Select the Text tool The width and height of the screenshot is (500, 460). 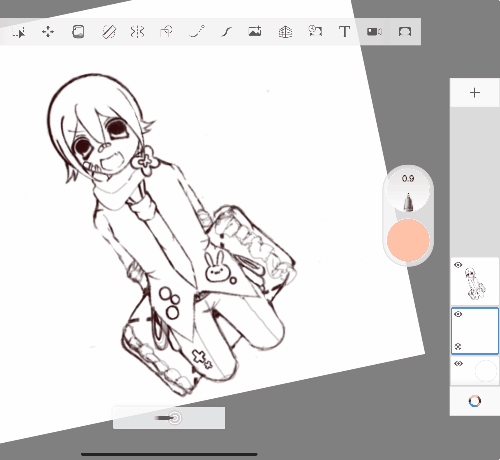(344, 32)
